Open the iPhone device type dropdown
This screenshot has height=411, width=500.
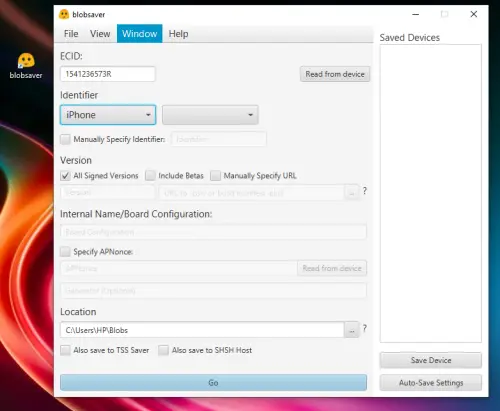tap(108, 115)
